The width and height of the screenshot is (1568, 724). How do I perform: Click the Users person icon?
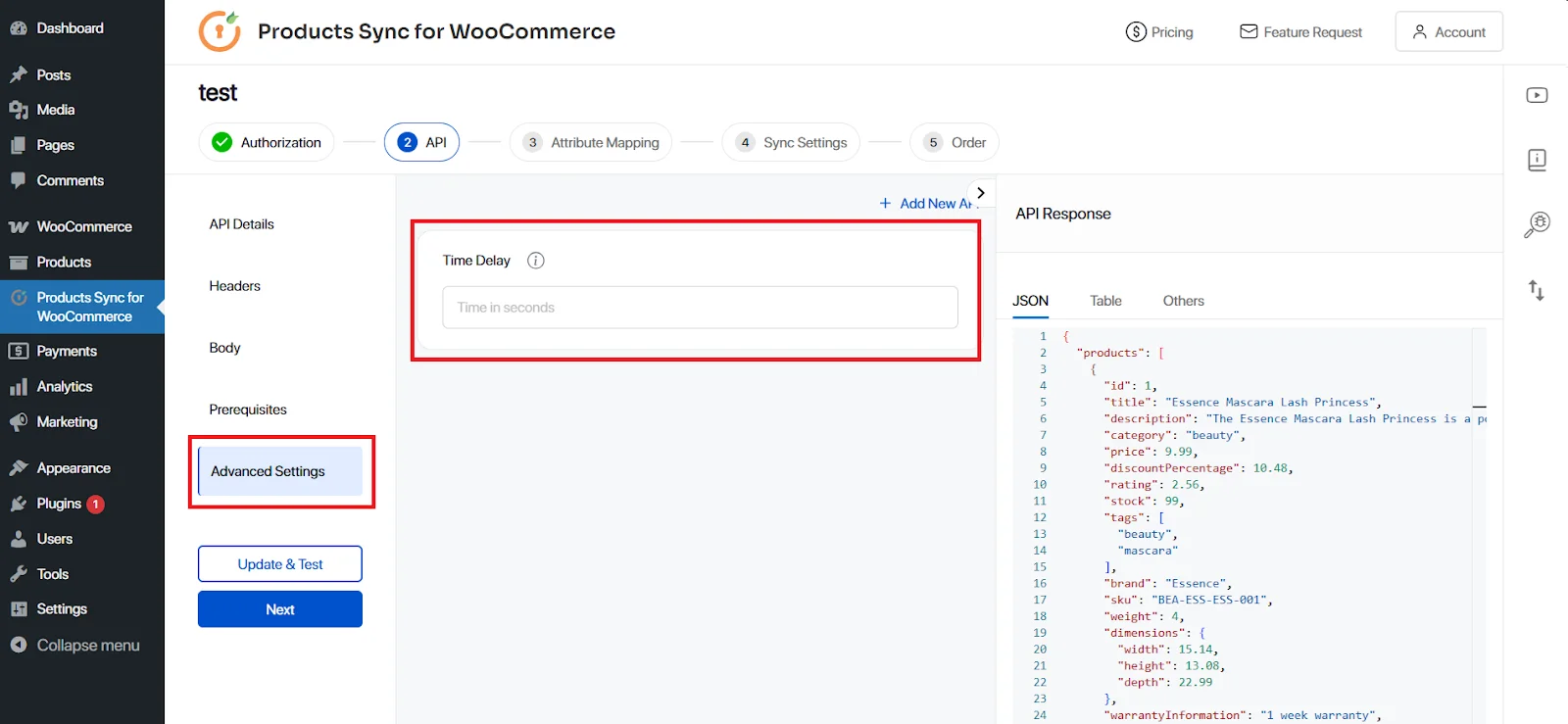(x=19, y=539)
